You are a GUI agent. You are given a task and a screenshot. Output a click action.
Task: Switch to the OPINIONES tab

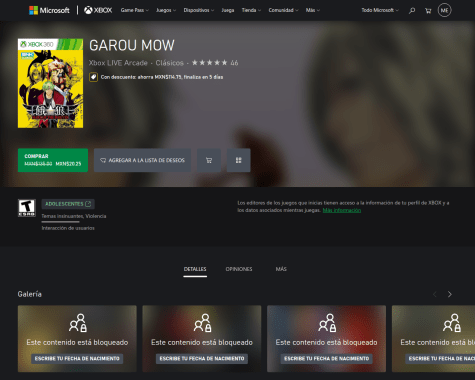tap(239, 269)
